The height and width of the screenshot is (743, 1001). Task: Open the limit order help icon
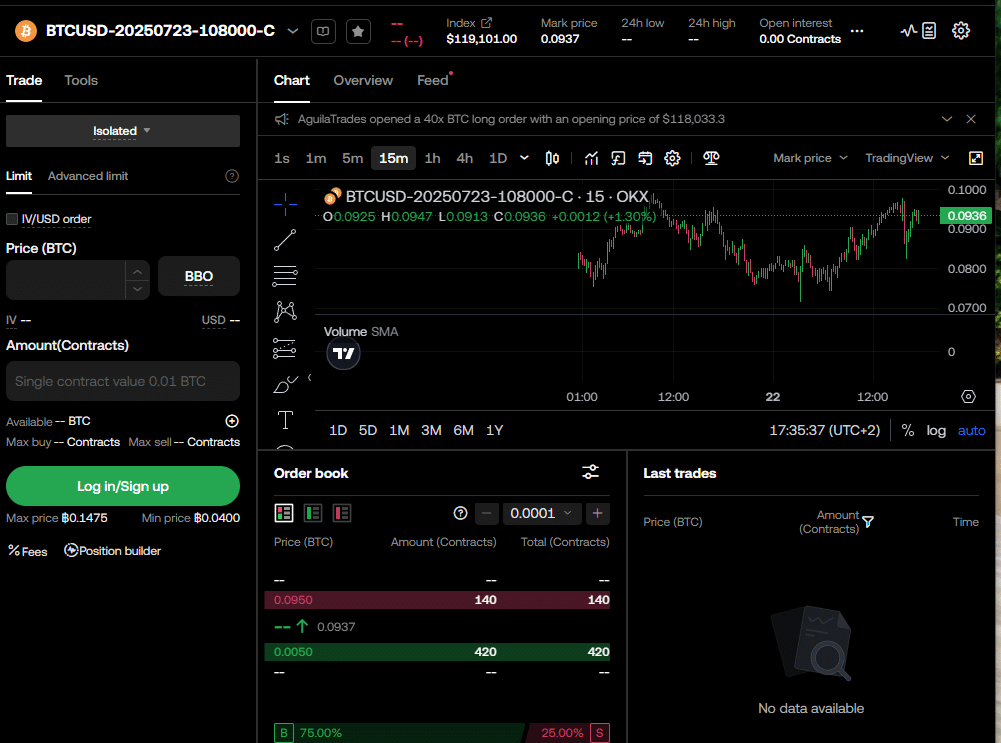[x=232, y=176]
